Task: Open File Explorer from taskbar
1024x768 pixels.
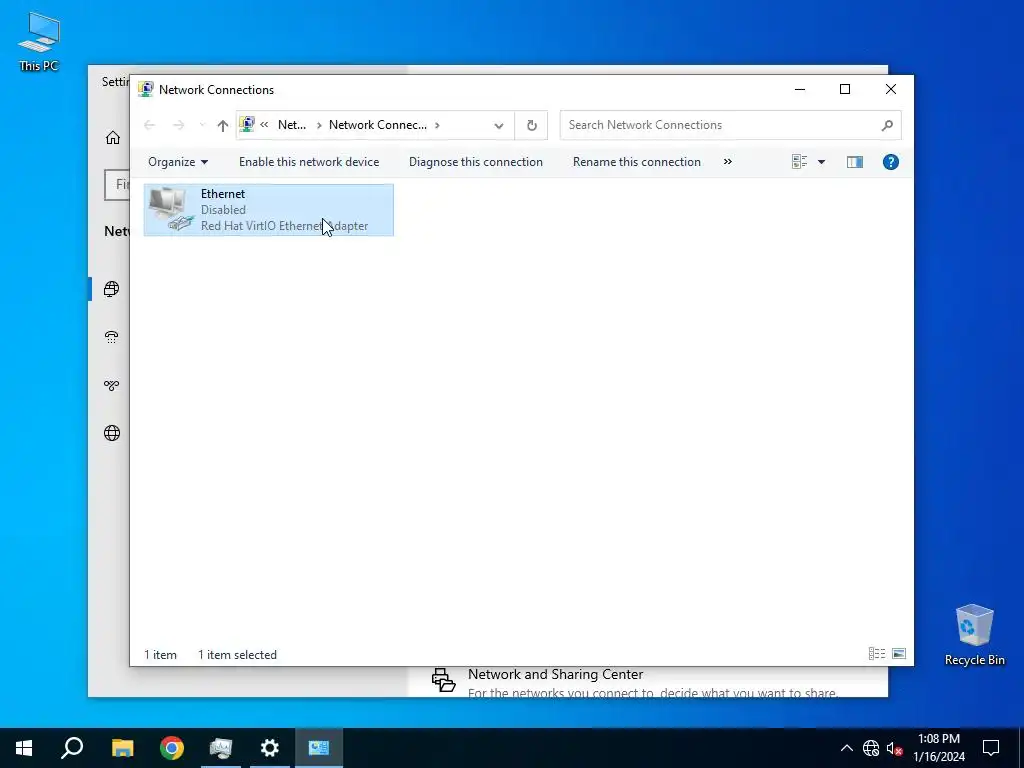Action: click(122, 748)
